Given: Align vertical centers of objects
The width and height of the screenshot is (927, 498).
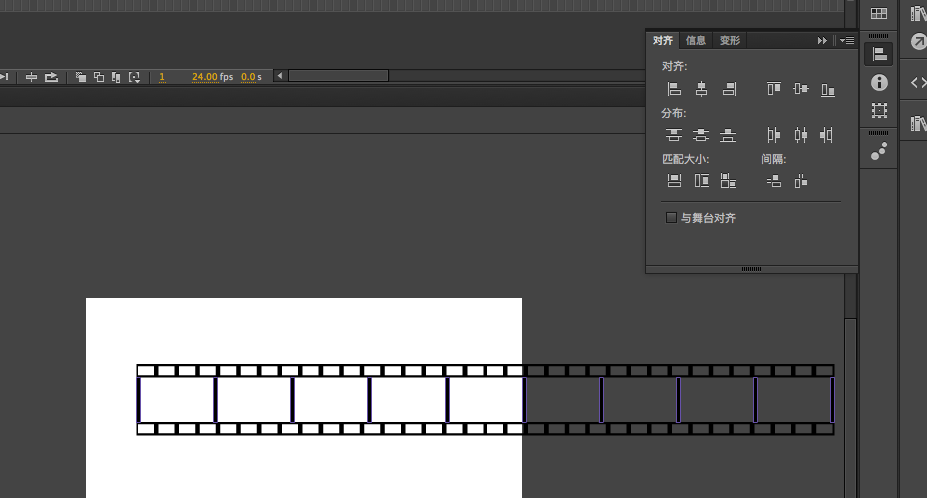Looking at the screenshot, I should (800, 89).
